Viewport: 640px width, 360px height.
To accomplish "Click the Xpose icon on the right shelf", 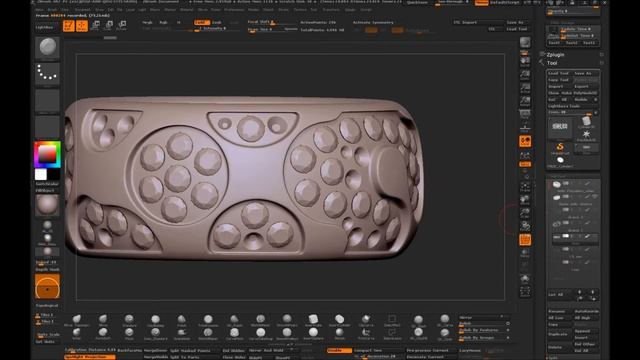I will [525, 292].
